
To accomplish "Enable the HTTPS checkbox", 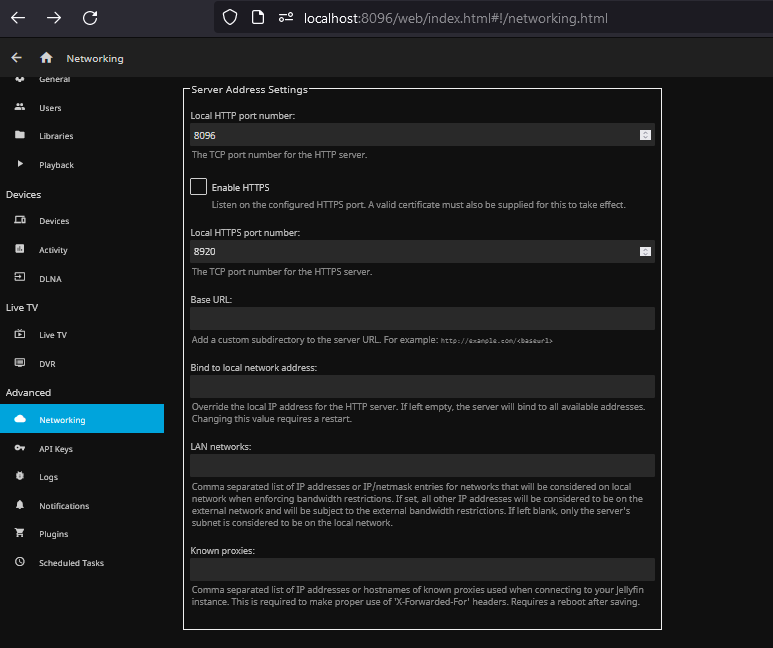I will tap(199, 187).
